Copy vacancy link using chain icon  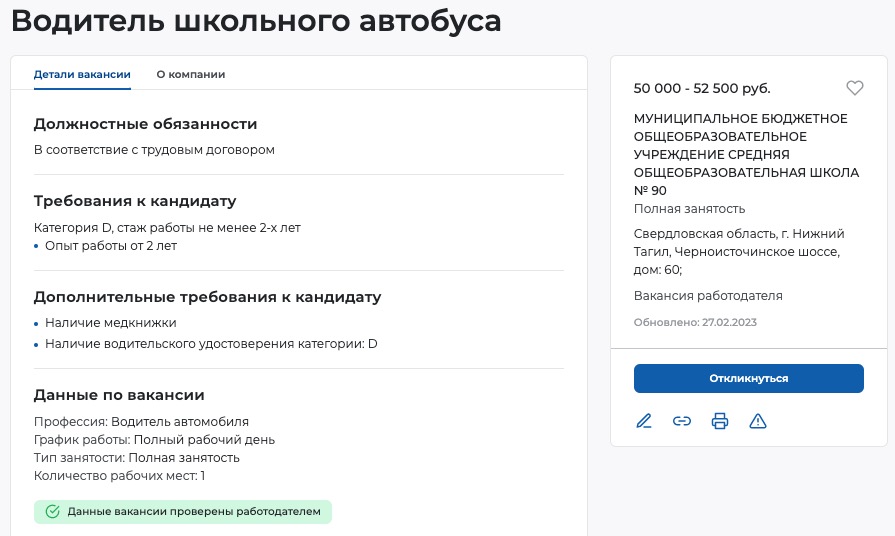[x=682, y=421]
